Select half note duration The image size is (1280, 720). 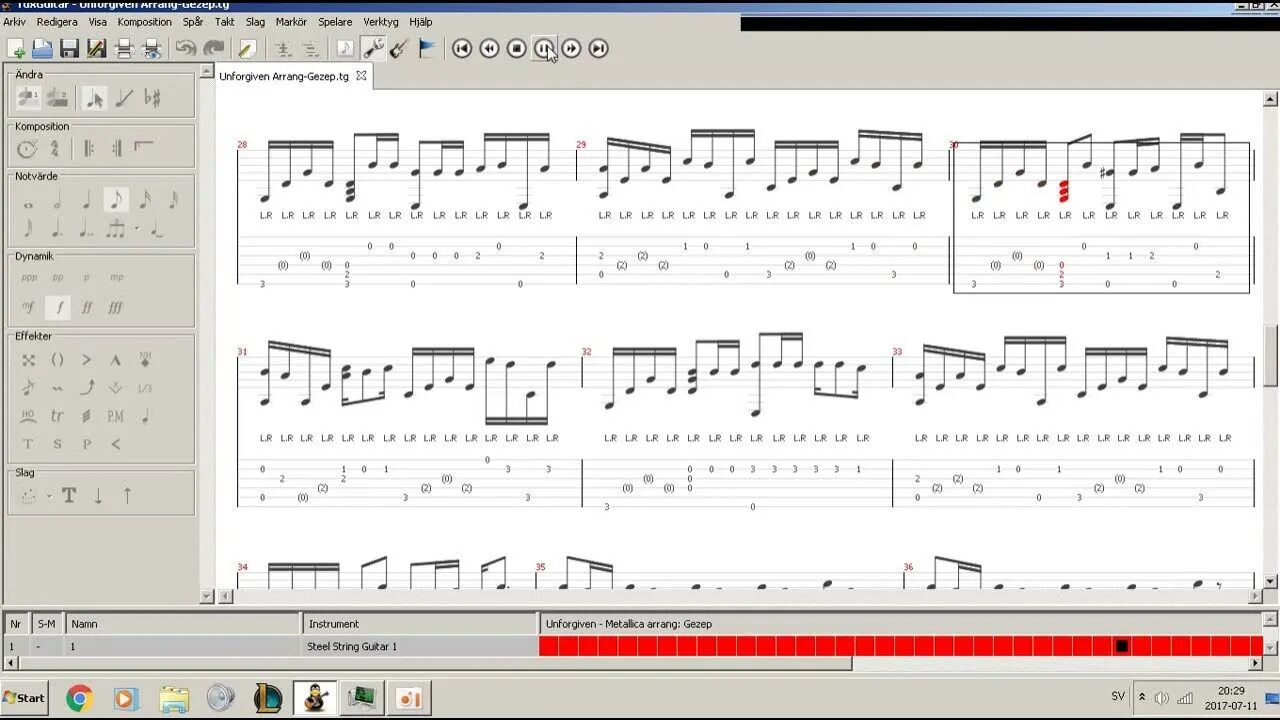point(57,200)
